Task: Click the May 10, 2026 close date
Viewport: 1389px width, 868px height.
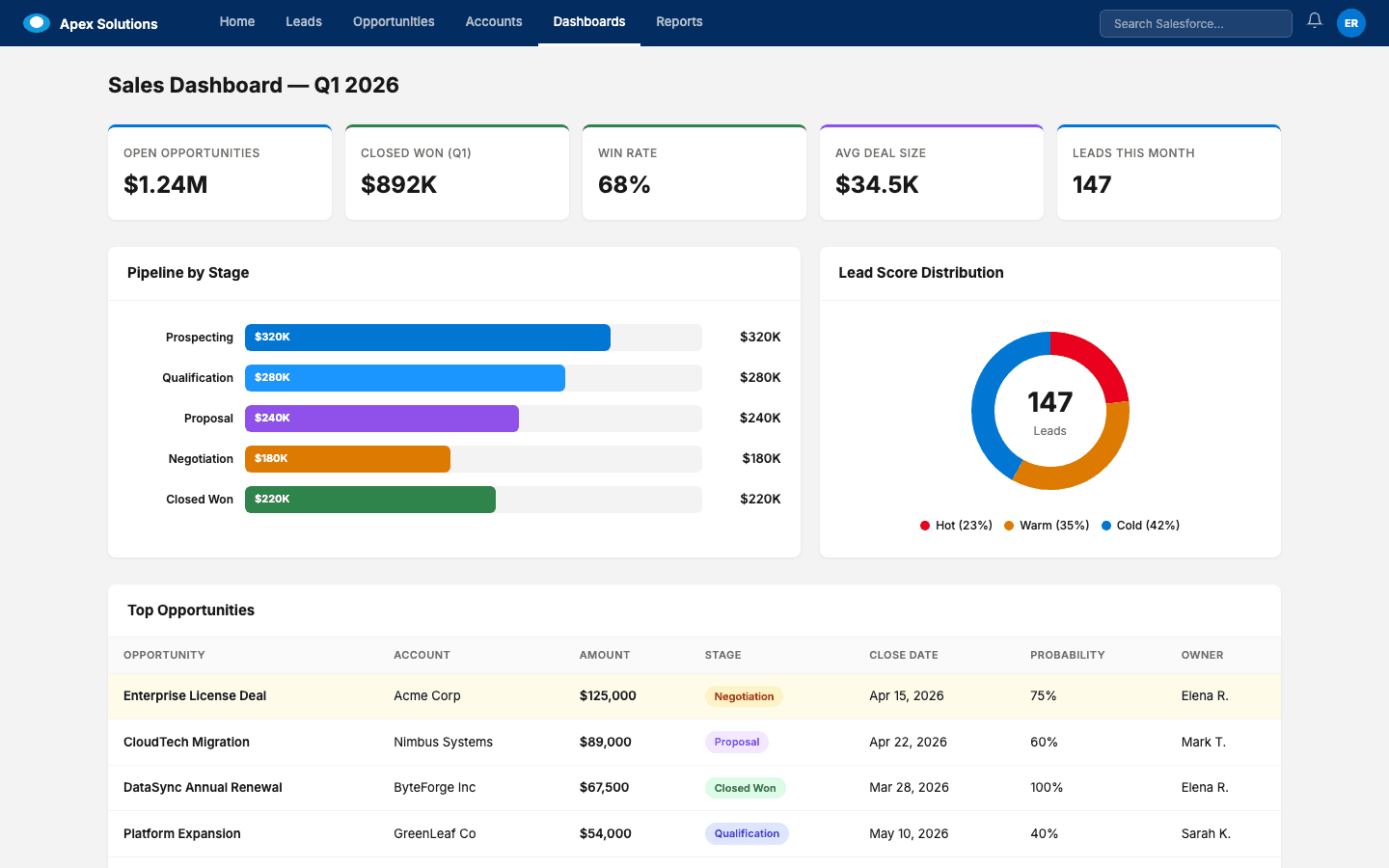Action: 909,834
